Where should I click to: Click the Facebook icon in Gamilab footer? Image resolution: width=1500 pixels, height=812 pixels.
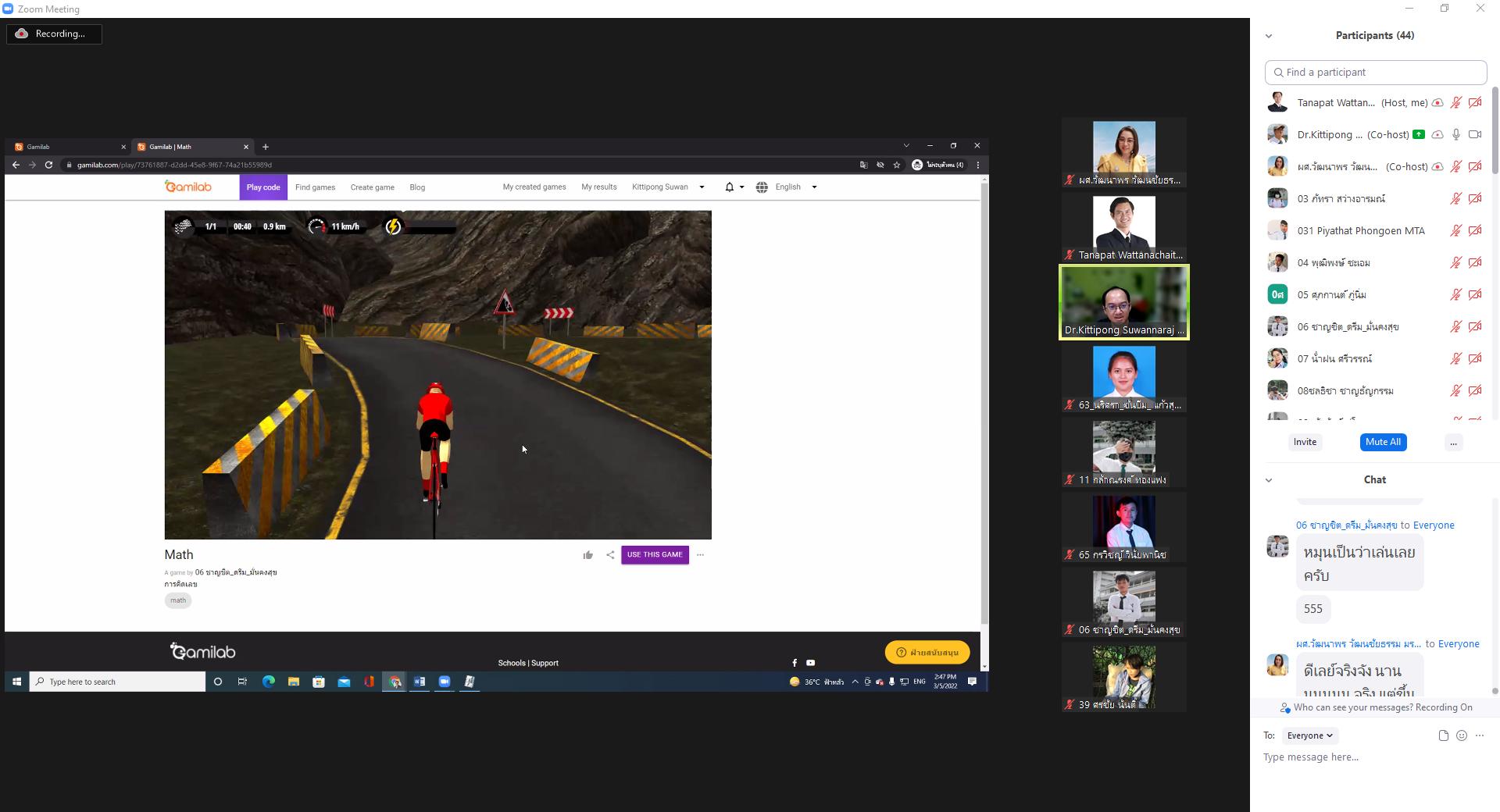pos(795,663)
